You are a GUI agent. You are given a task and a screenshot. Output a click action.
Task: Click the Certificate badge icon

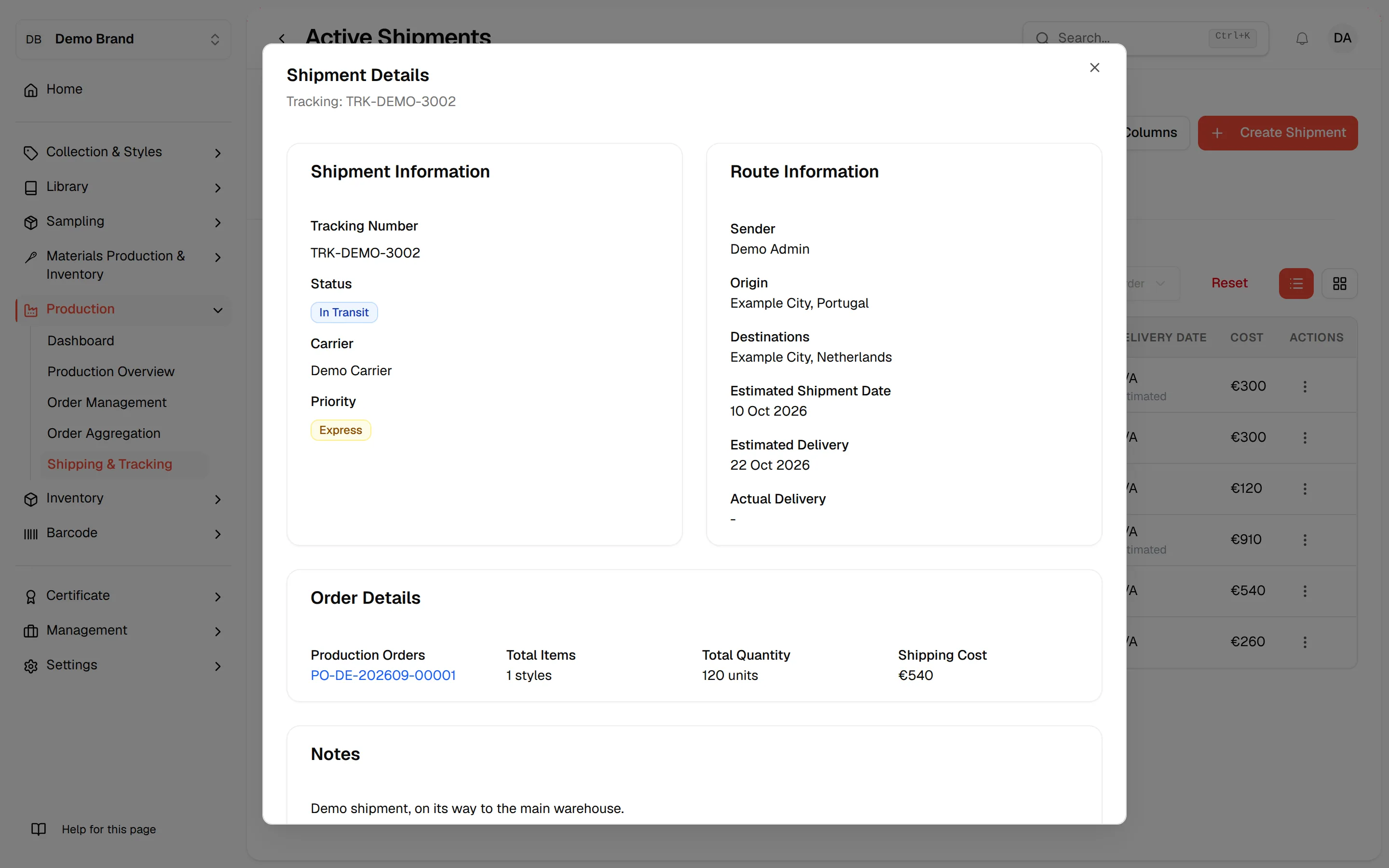click(x=31, y=597)
